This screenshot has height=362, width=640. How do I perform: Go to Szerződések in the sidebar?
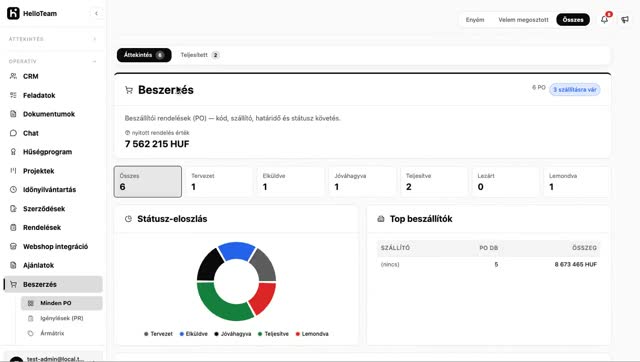click(52, 209)
